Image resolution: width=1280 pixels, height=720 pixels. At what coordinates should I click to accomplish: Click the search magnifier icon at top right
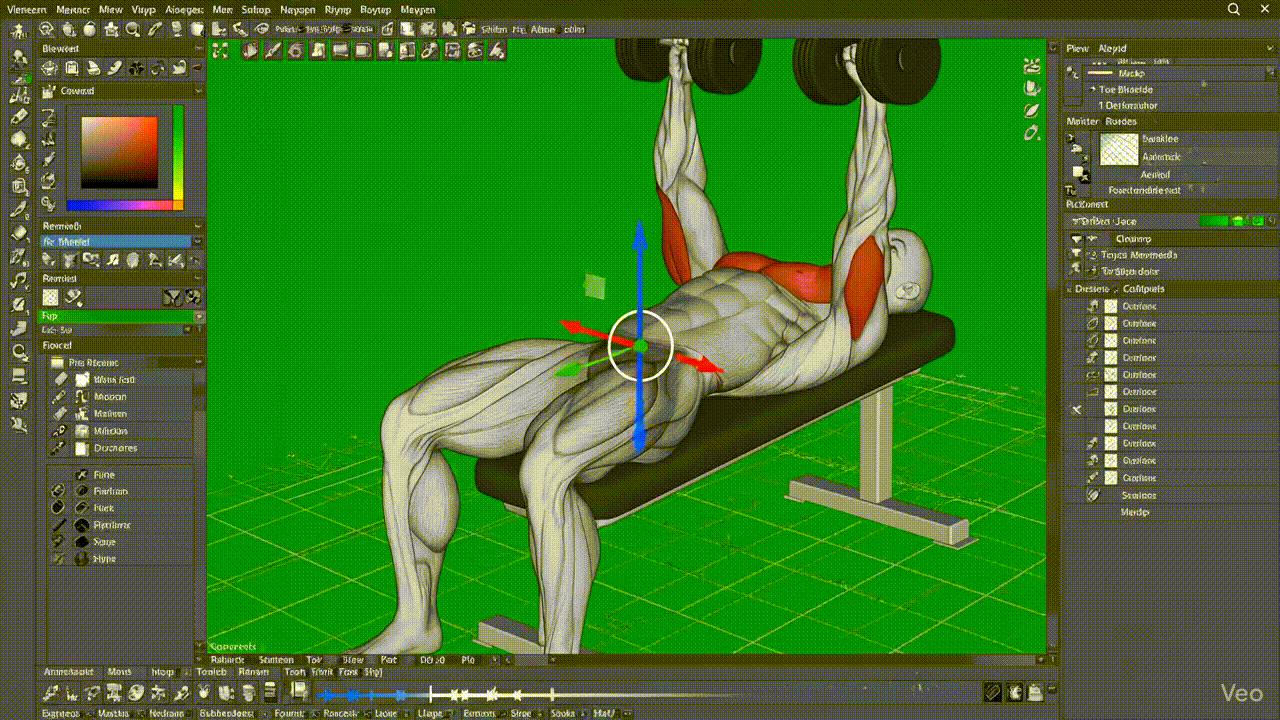click(x=1233, y=9)
